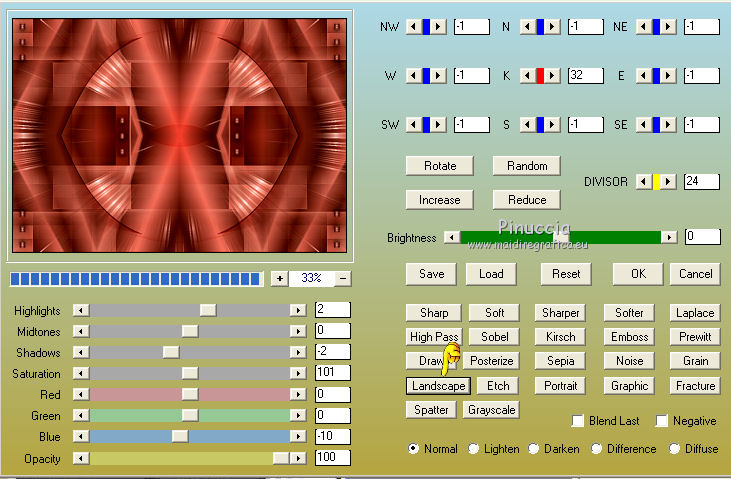Click the zoom in plus button
The height and width of the screenshot is (479, 731).
click(x=279, y=278)
